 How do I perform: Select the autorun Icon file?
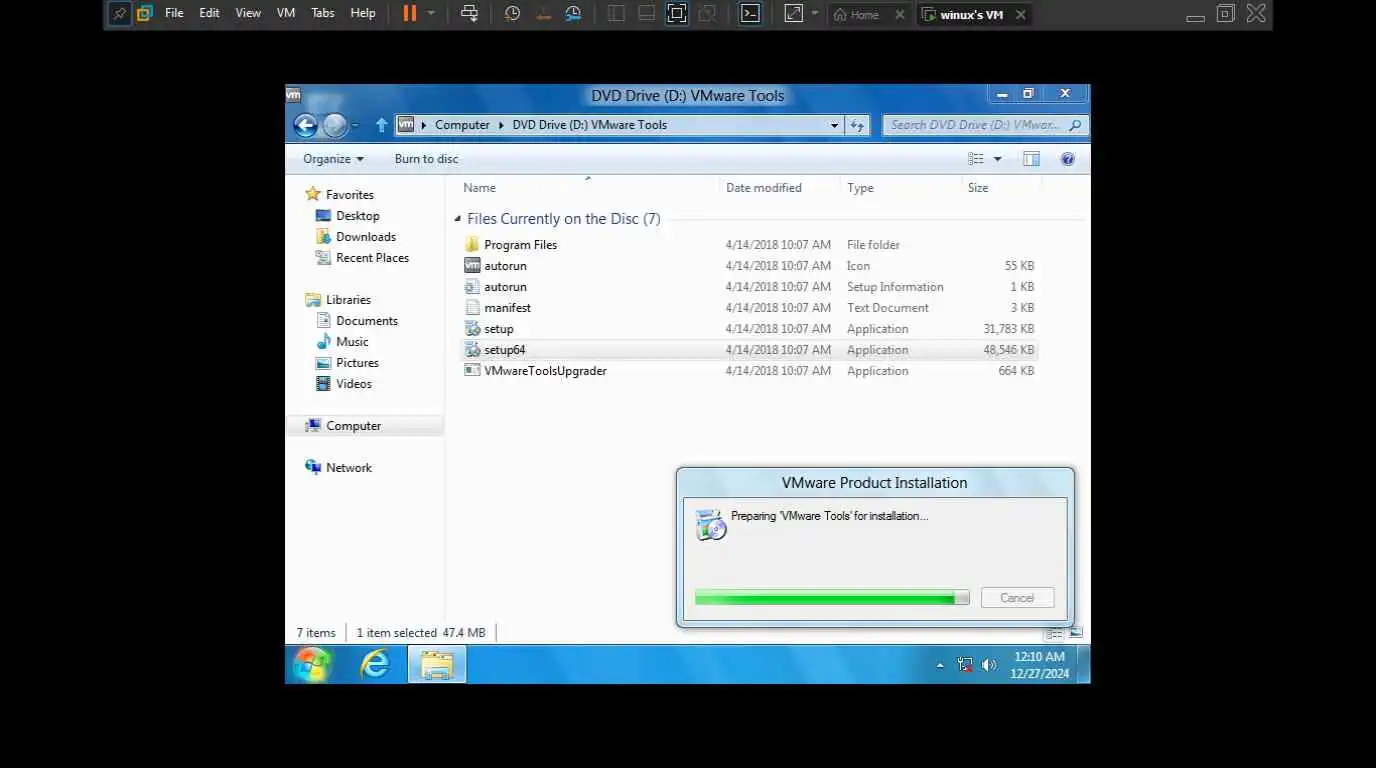(x=748, y=266)
